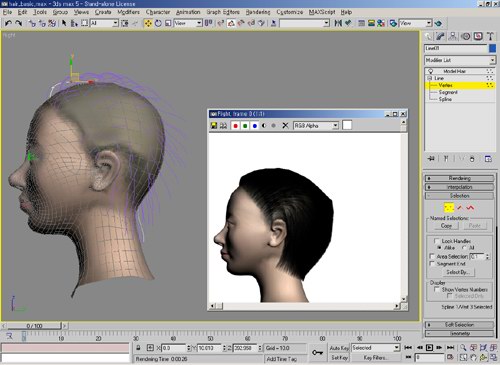500x365 pixels.
Task: Choose the Select Object arrow tool
Action: pos(64,23)
